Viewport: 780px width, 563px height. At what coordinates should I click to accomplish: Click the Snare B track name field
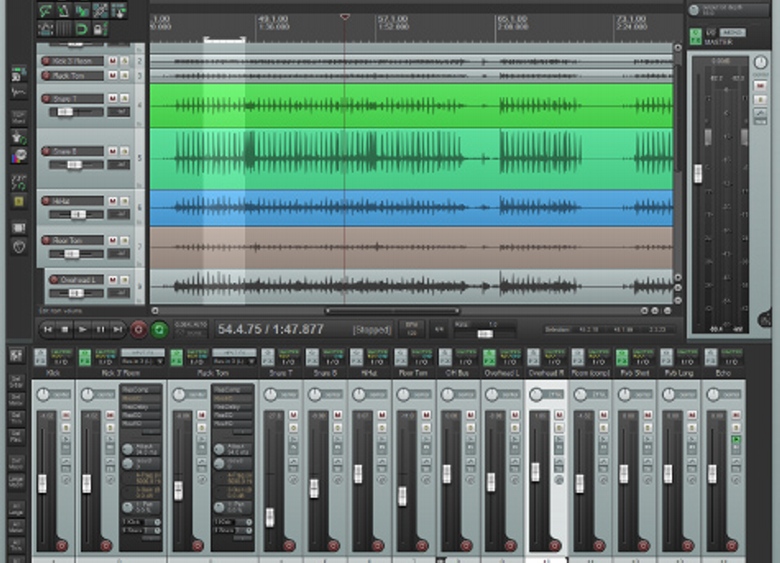click(78, 152)
